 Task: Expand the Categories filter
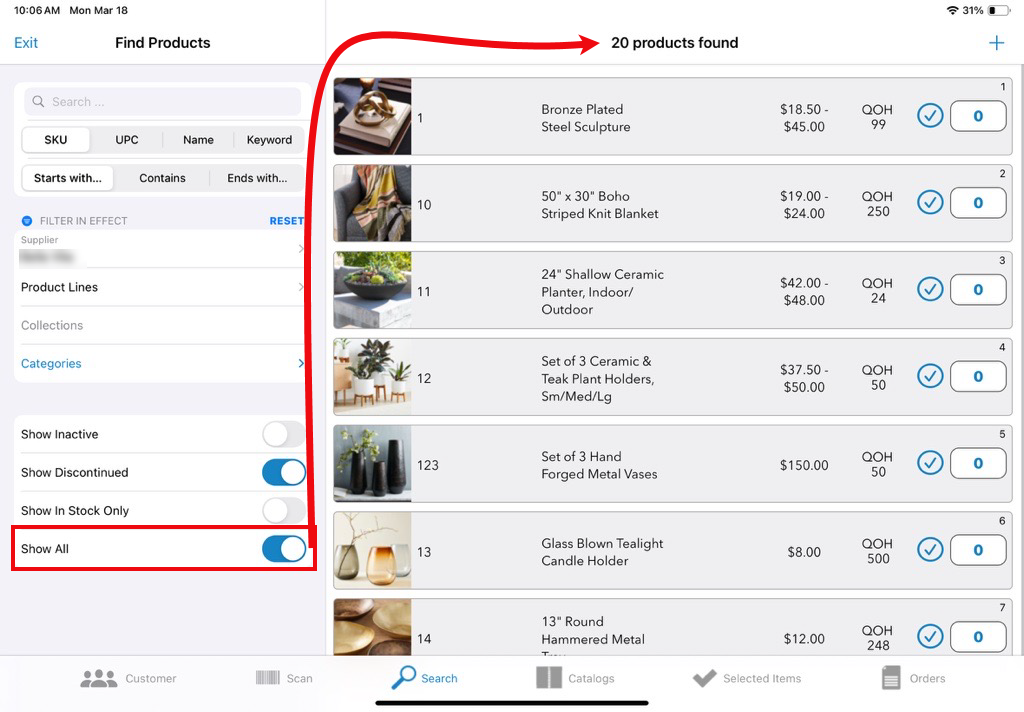(x=162, y=364)
